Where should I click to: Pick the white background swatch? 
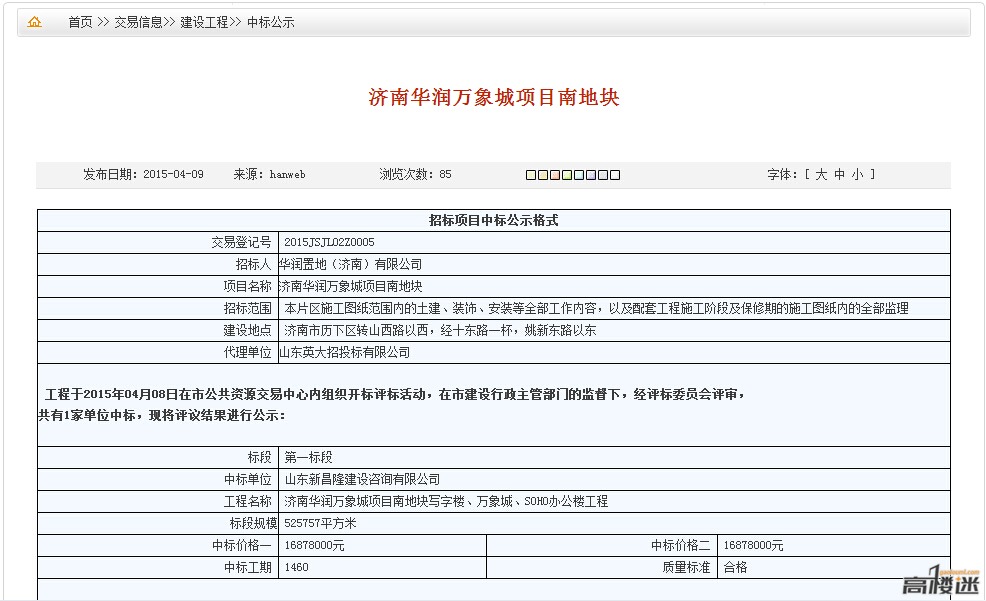pos(615,175)
